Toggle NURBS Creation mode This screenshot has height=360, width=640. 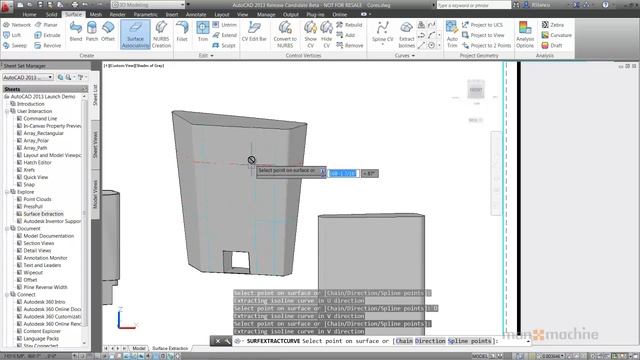click(161, 34)
